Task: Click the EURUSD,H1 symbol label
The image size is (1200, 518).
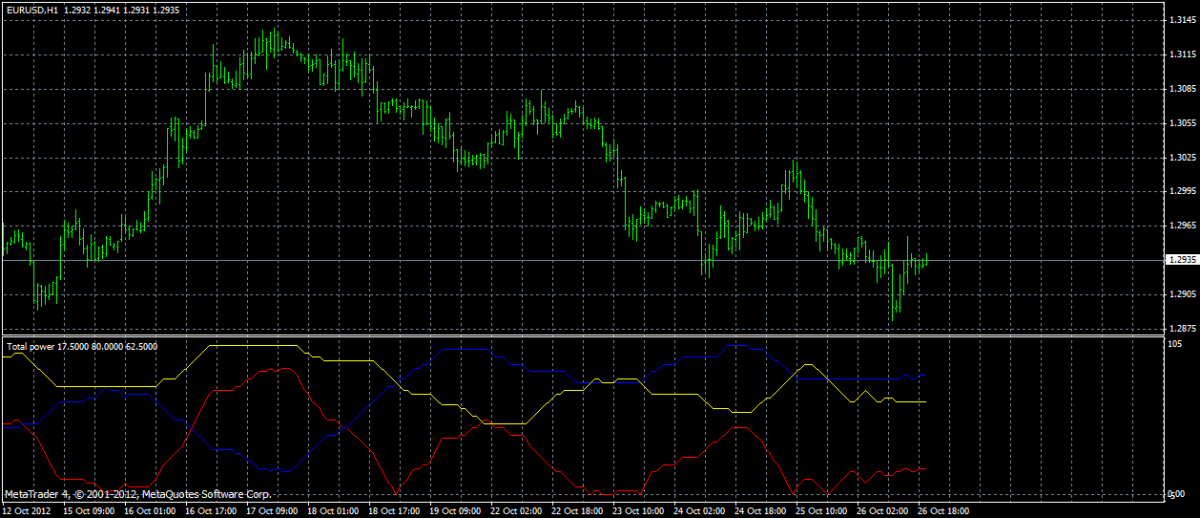Action: click(x=31, y=8)
